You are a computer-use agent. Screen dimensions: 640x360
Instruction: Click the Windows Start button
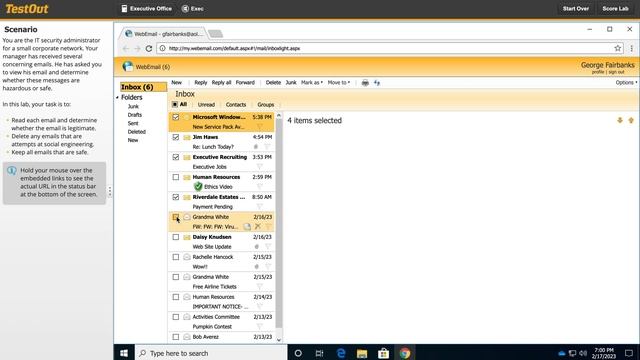(x=124, y=353)
